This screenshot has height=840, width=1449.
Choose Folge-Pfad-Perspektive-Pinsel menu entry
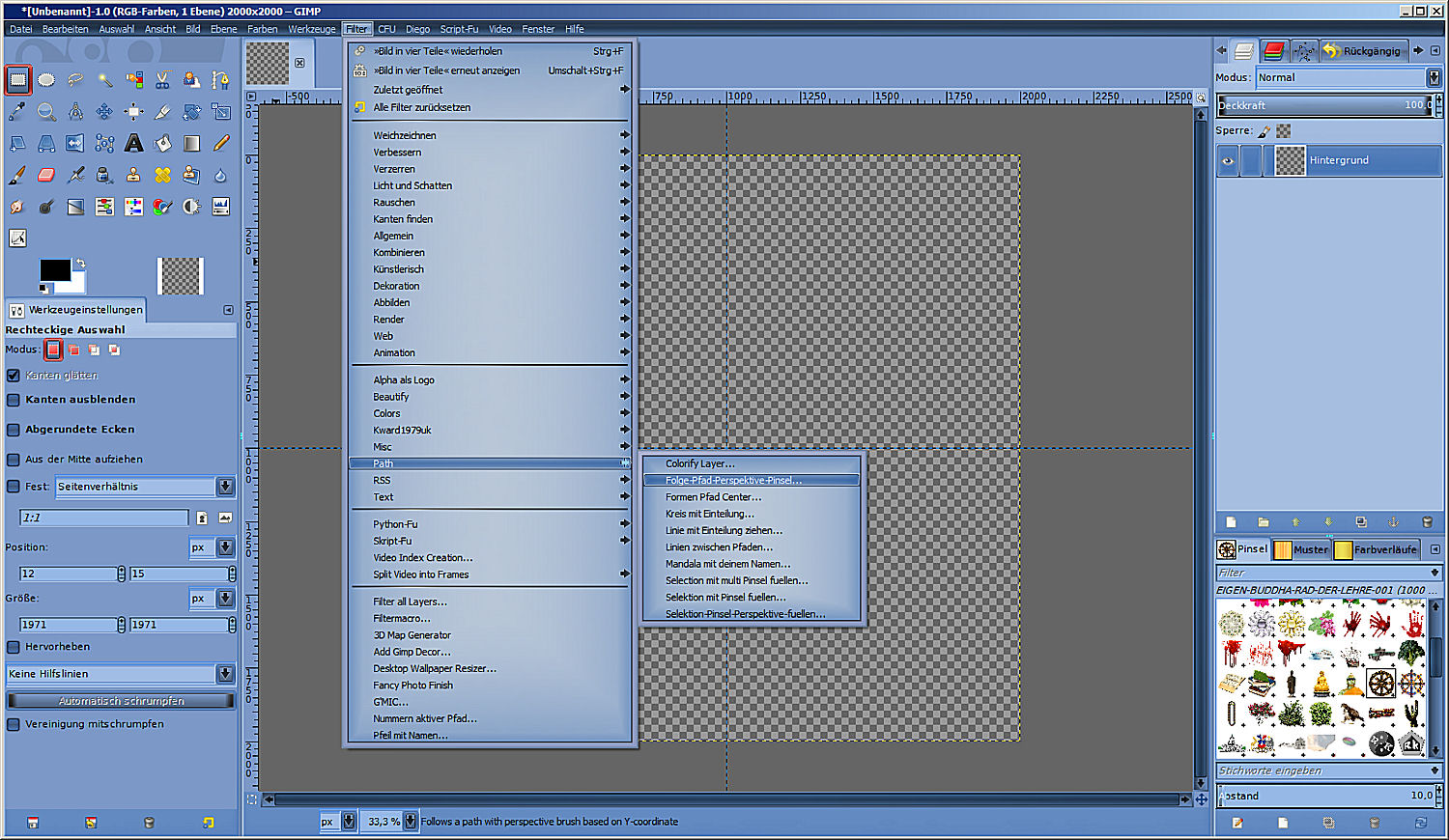pos(751,481)
